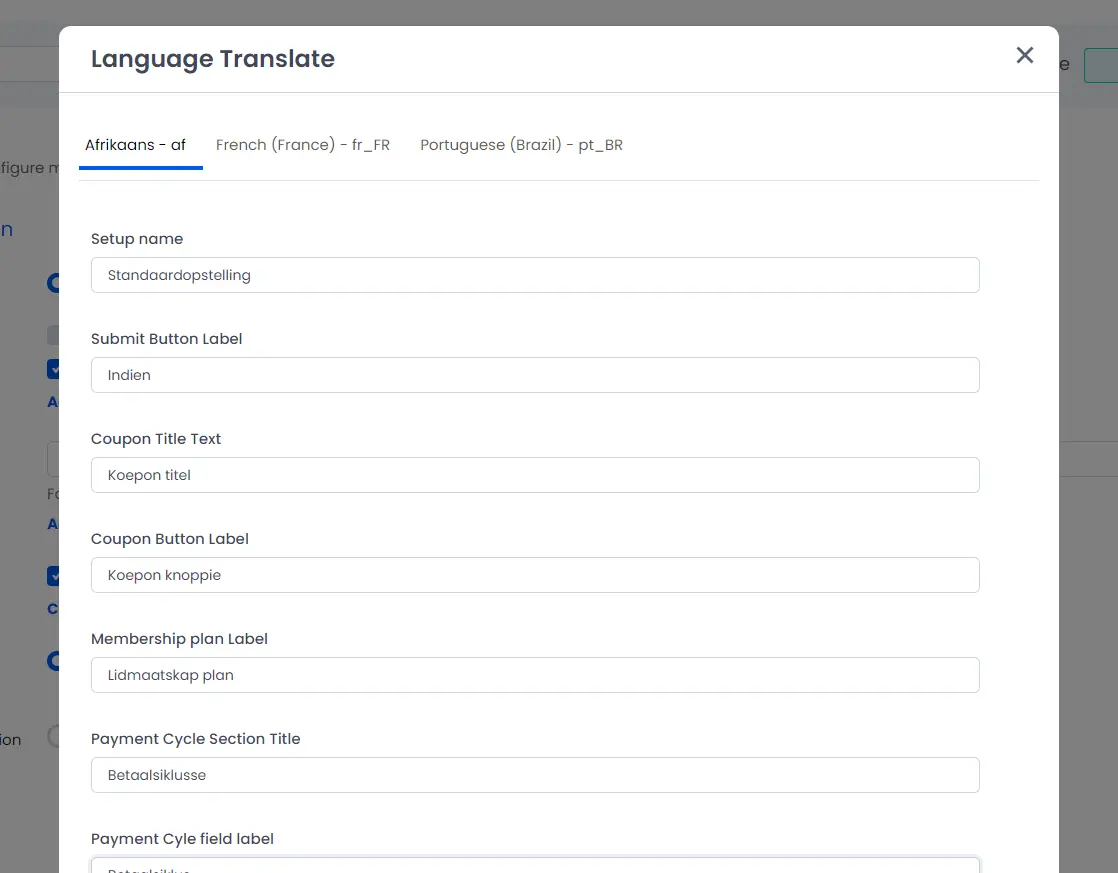The width and height of the screenshot is (1118, 873).
Task: Click the Setup name input field
Action: coord(535,275)
